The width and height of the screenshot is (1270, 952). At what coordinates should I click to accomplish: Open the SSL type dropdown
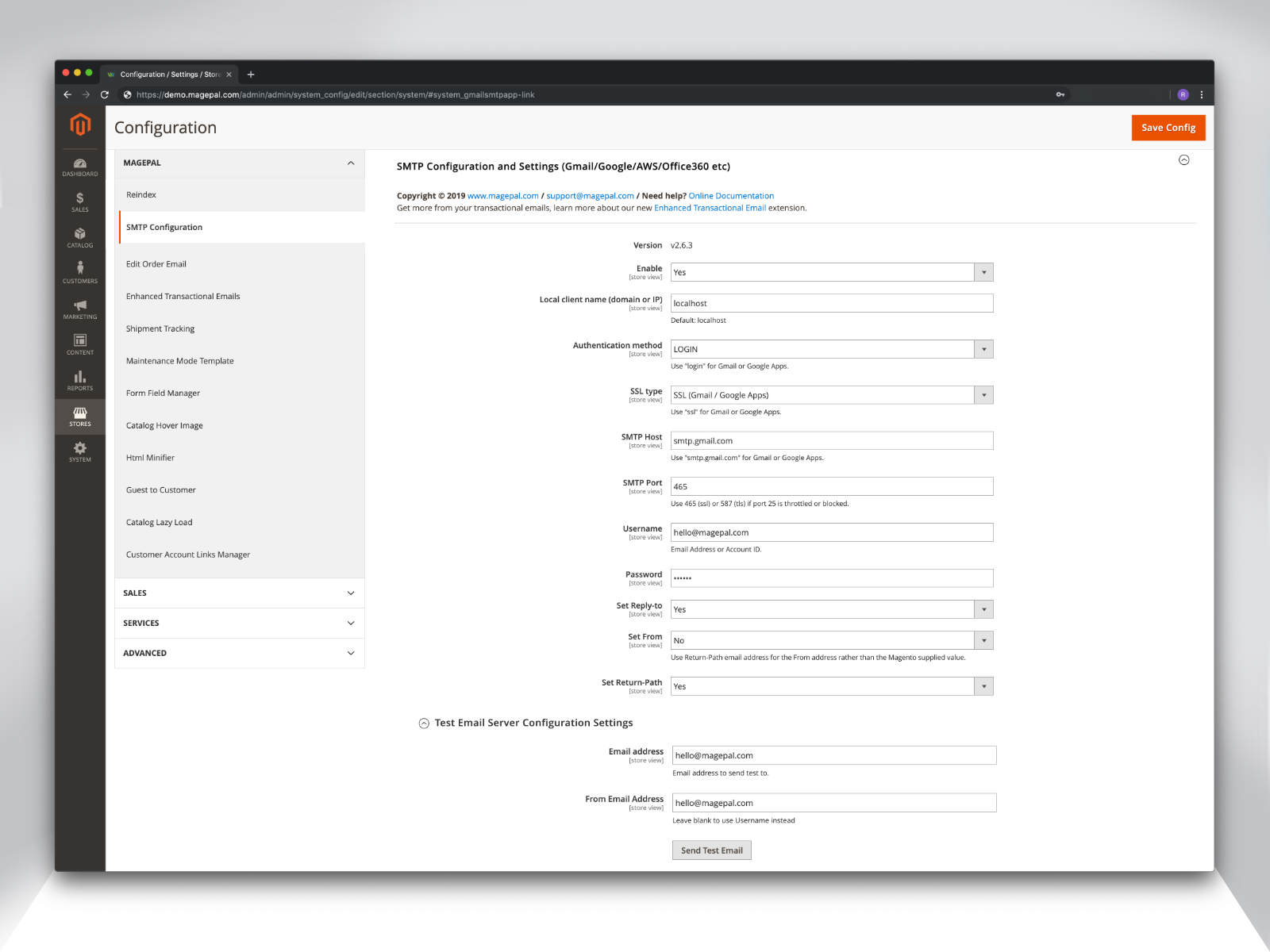pos(831,395)
